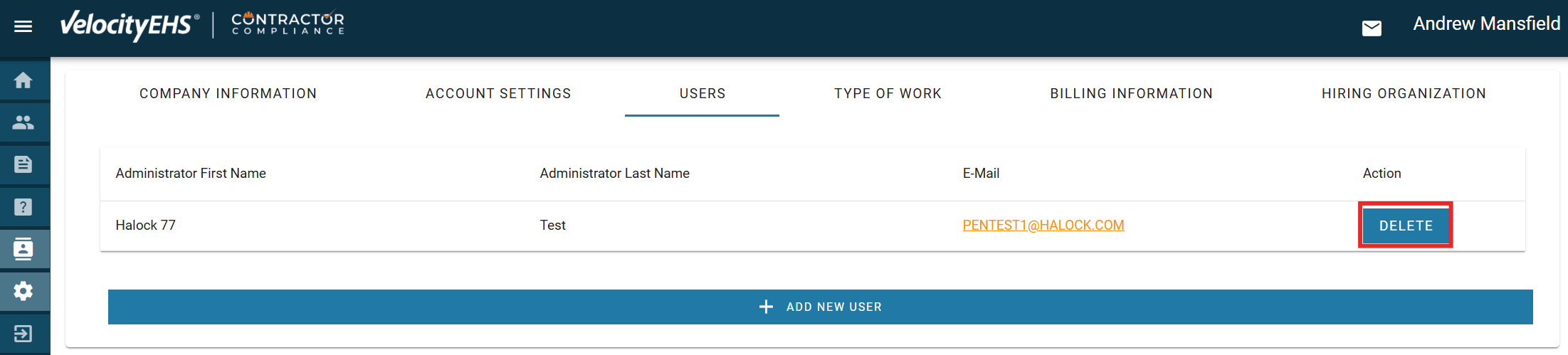The width and height of the screenshot is (1568, 355).
Task: Open the Account Settings tab
Action: [x=498, y=94]
